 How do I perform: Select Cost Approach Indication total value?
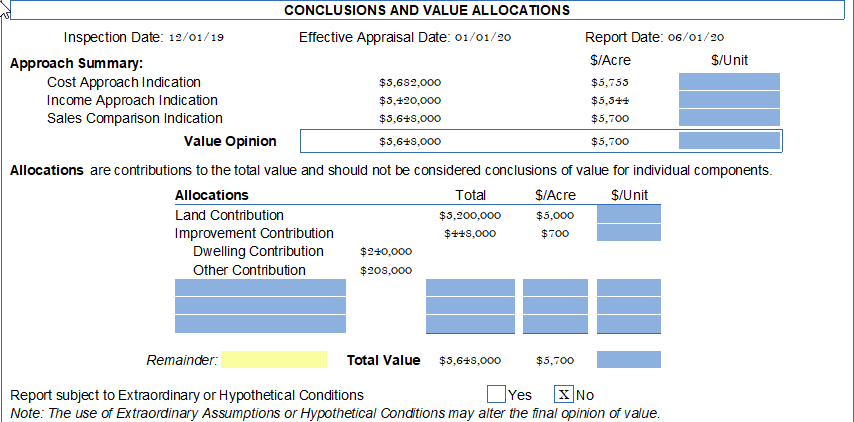[410, 83]
